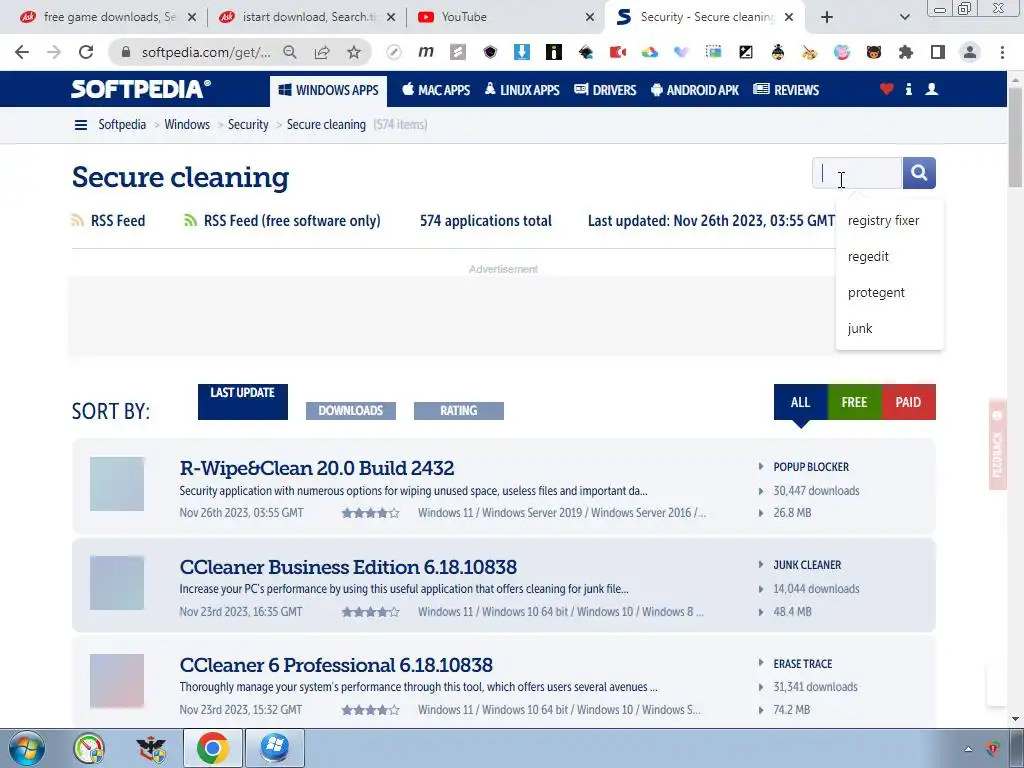Open the tab search dropdown arrow

(904, 17)
